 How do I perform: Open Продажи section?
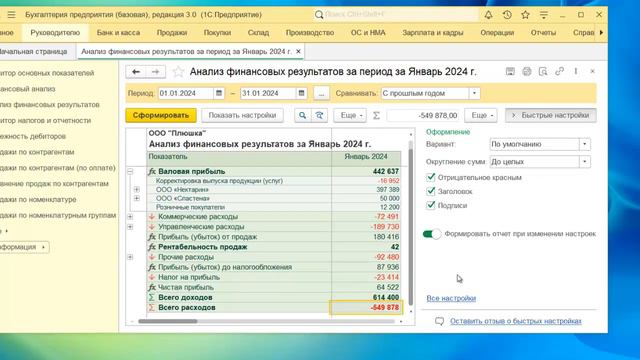point(172,33)
